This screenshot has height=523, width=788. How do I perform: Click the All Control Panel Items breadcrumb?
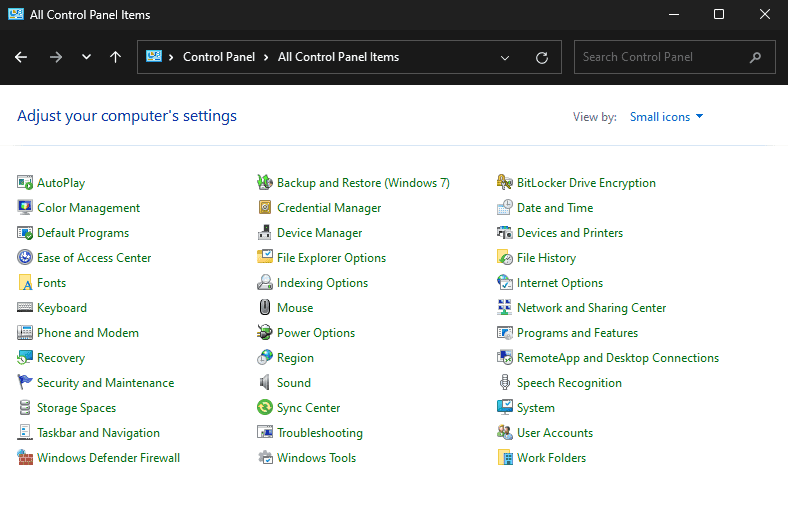(338, 58)
